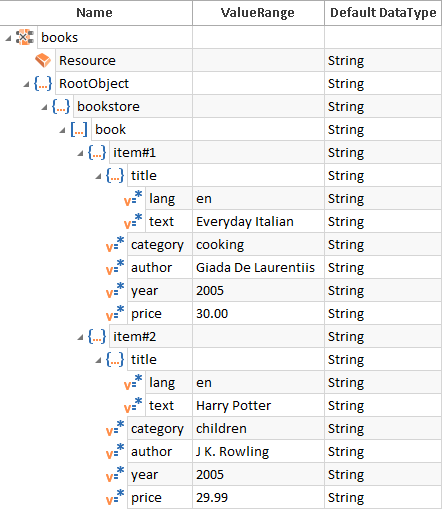Collapse the books root node
The width and height of the screenshot is (442, 509).
pyautogui.click(x=8, y=38)
